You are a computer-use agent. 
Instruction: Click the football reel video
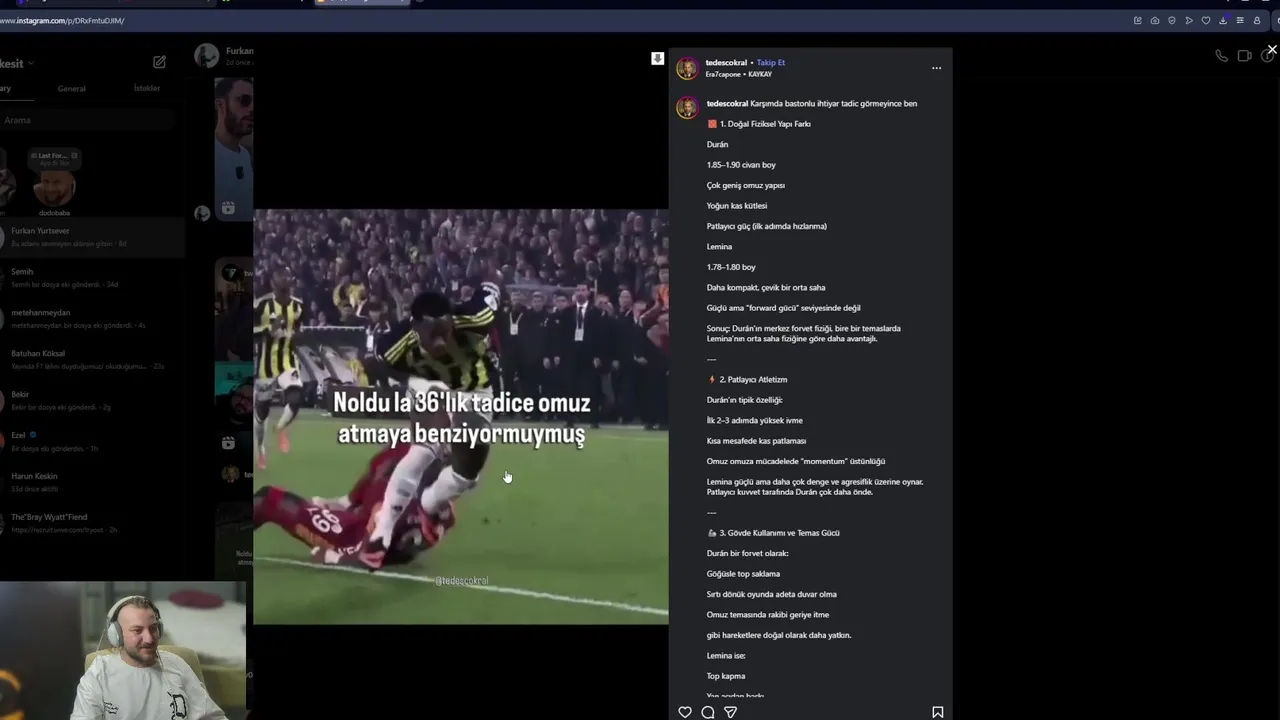pos(460,417)
